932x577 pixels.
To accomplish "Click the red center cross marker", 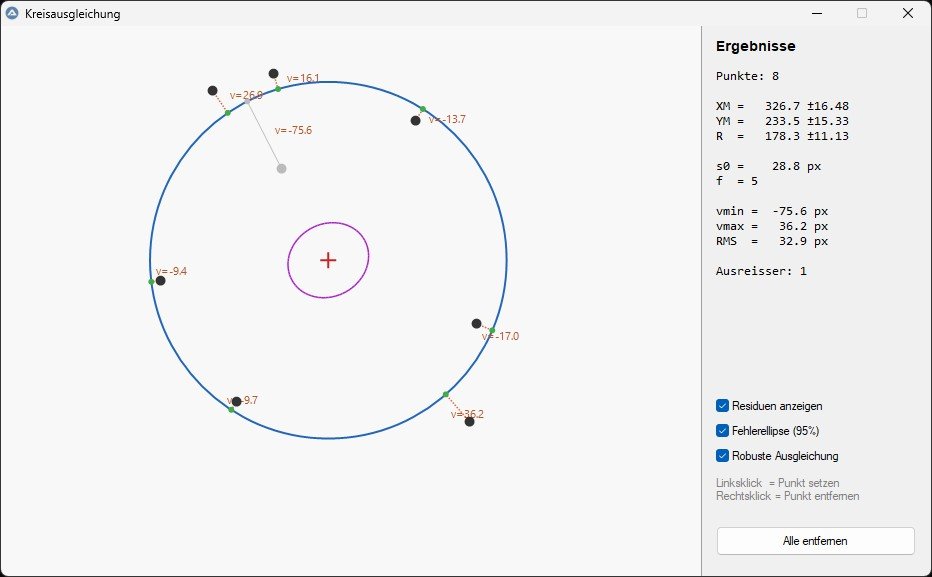I will [328, 260].
